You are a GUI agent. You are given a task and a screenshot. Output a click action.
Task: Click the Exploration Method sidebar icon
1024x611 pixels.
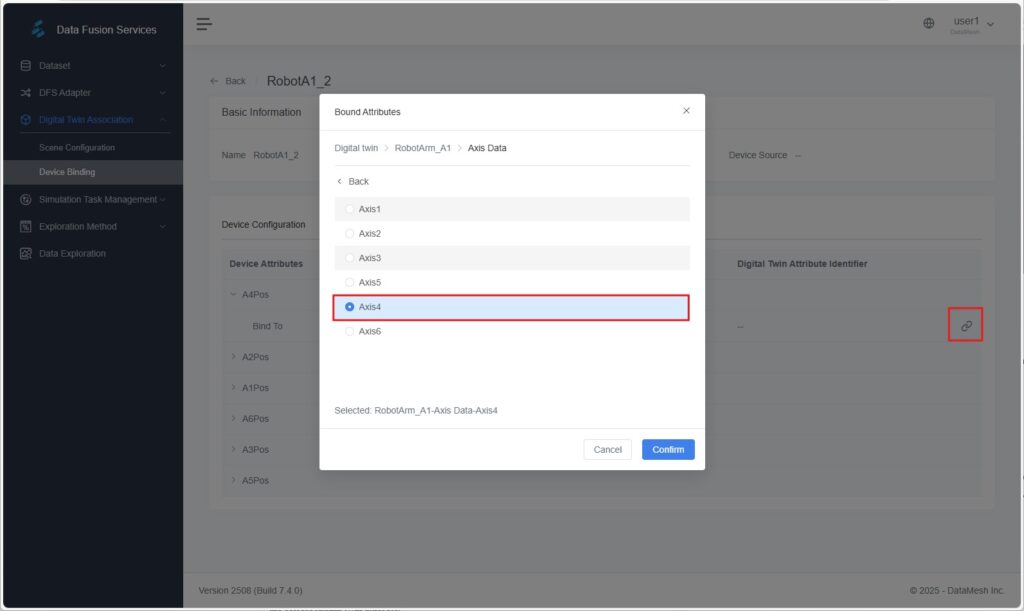(26, 227)
